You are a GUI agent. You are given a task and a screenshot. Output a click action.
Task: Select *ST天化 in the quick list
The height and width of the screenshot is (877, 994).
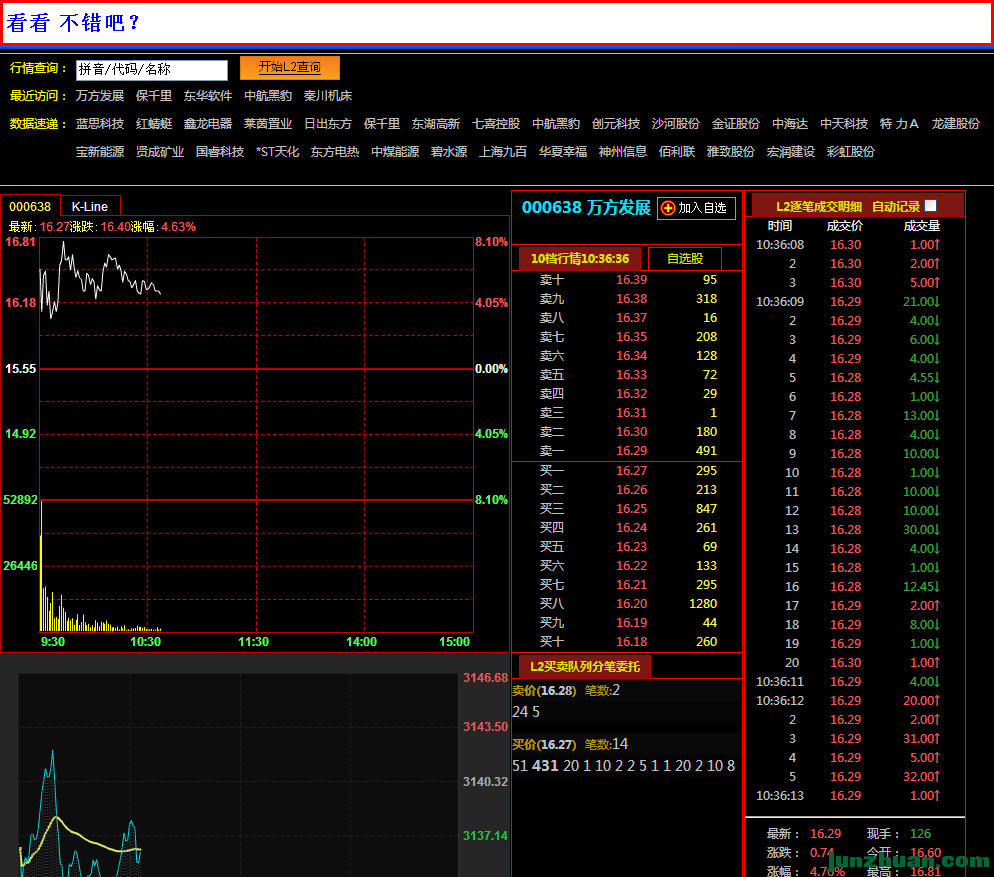click(277, 152)
